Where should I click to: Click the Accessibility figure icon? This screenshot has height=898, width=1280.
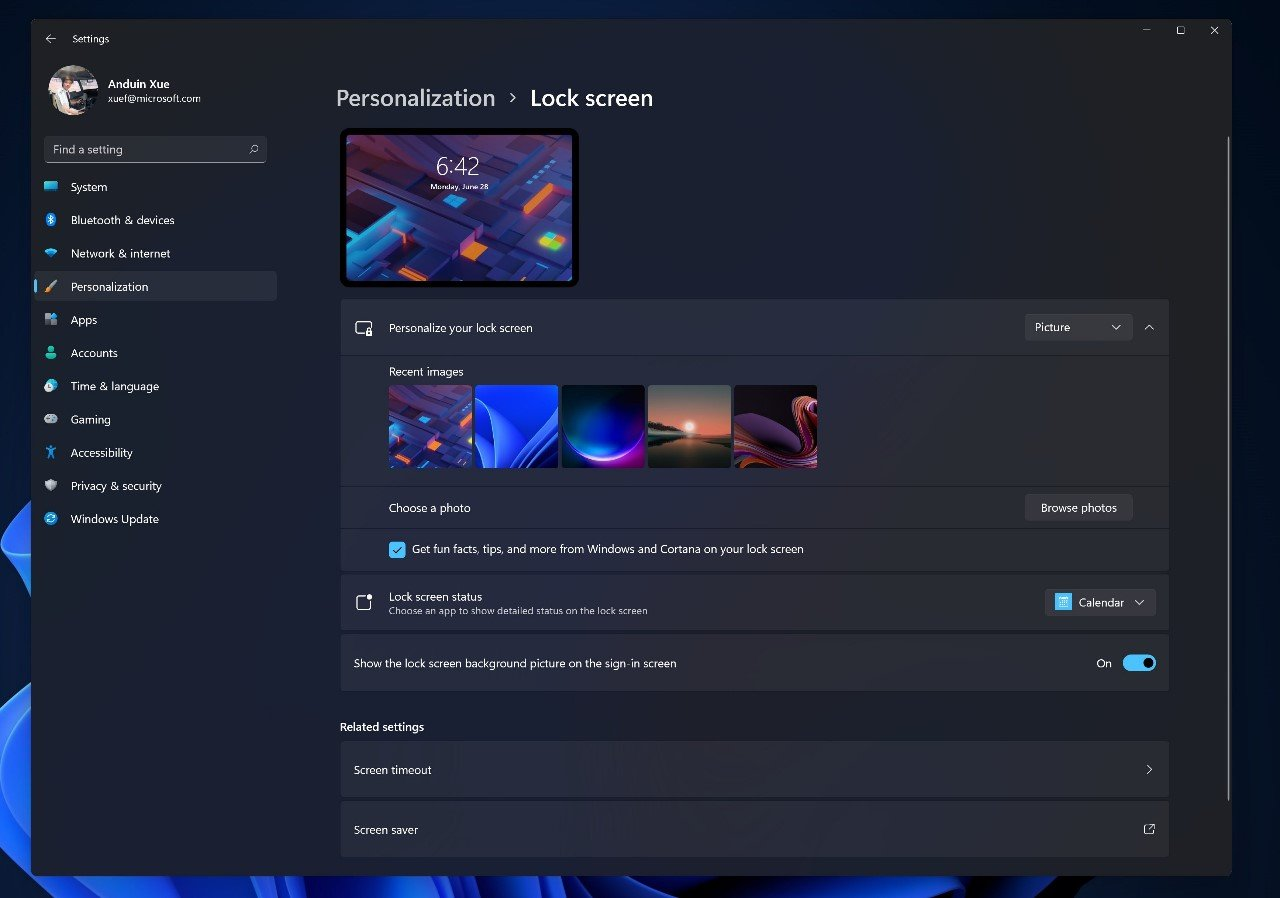(x=51, y=453)
